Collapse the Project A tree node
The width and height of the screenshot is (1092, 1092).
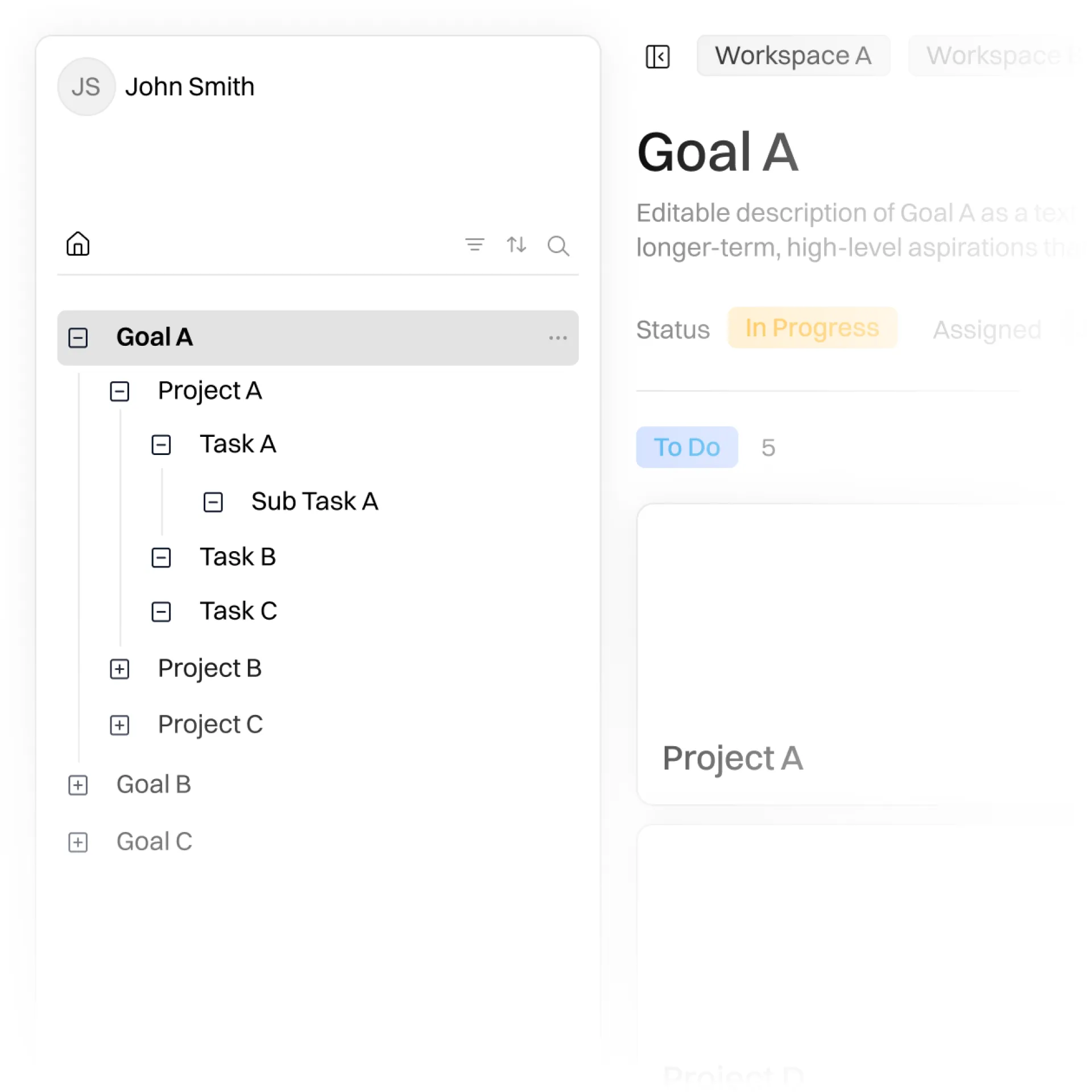(x=119, y=391)
